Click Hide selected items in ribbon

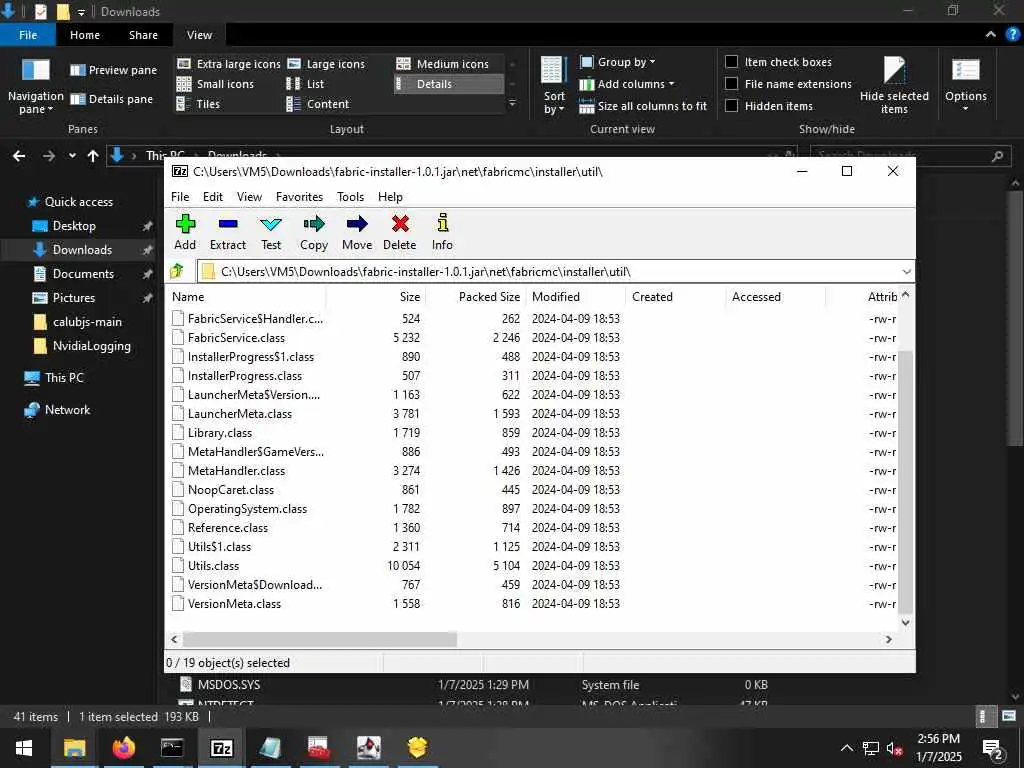894,85
